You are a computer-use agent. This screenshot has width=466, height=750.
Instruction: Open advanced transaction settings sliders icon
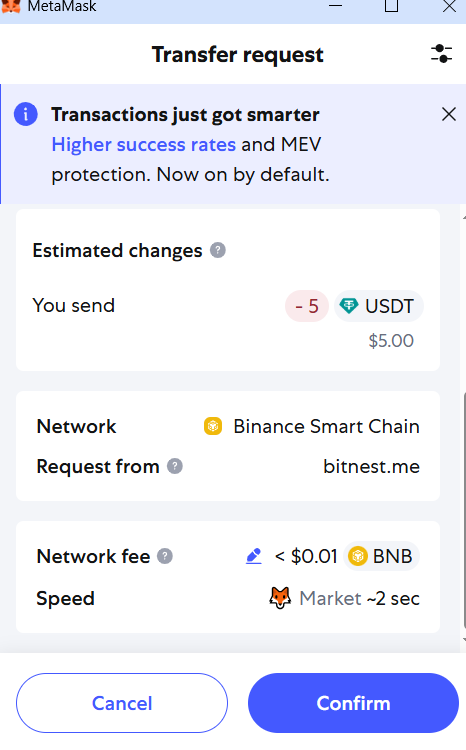pyautogui.click(x=441, y=54)
